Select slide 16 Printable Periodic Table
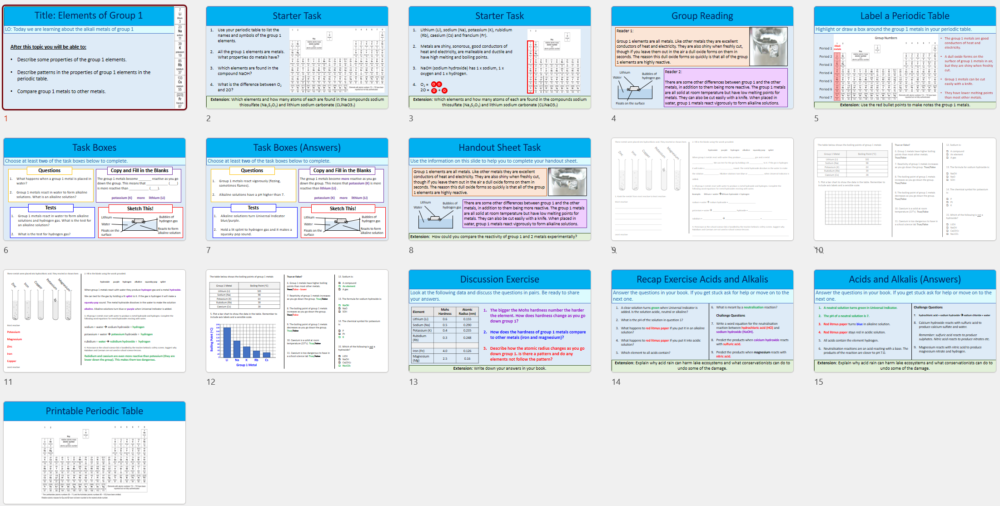 (95, 452)
